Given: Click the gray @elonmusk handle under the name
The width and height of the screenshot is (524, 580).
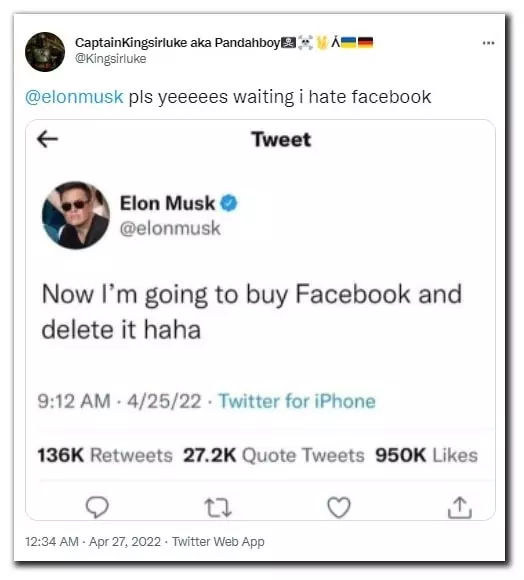Looking at the screenshot, I should [x=170, y=228].
